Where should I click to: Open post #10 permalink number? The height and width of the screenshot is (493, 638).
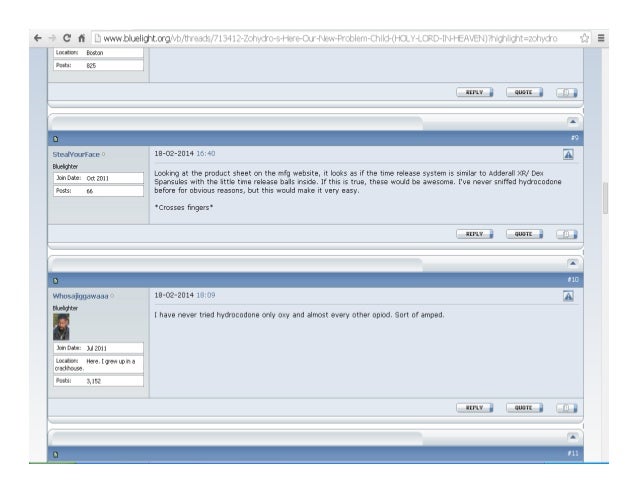tap(573, 279)
